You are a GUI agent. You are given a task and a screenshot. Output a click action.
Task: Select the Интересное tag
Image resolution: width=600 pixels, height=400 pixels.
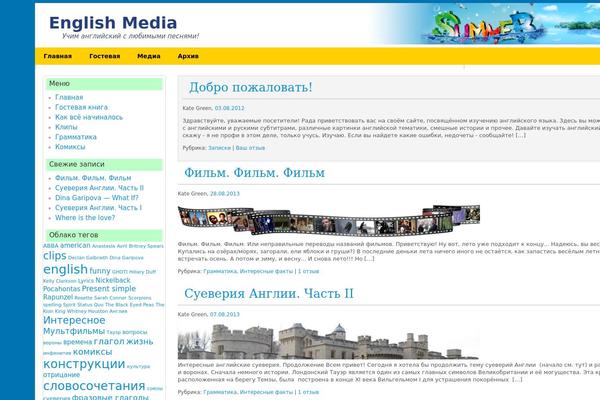(x=74, y=320)
